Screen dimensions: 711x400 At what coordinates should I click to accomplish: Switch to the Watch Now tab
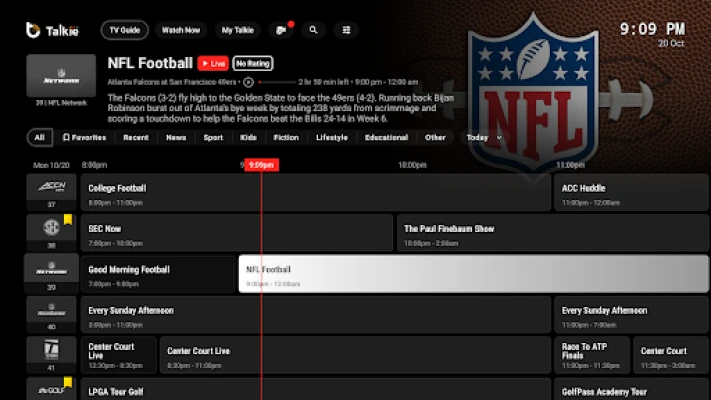[181, 30]
